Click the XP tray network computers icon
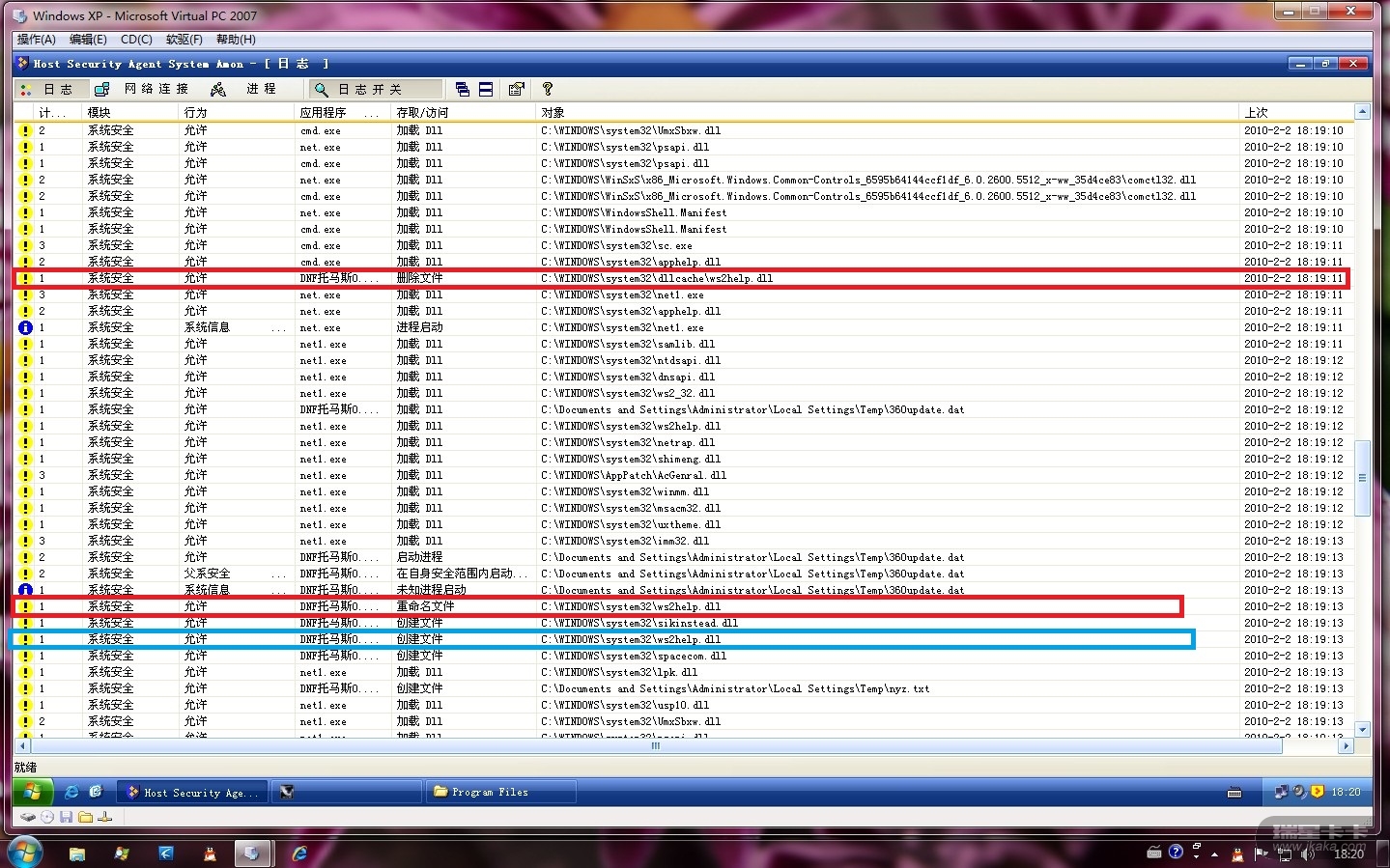Image resolution: width=1390 pixels, height=868 pixels. (x=1281, y=792)
